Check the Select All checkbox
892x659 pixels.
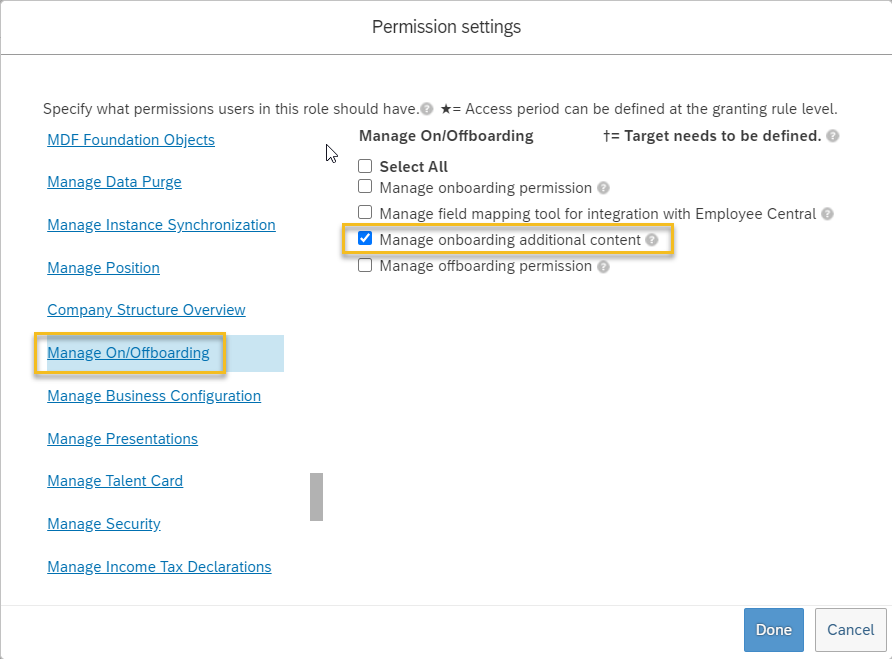tap(365, 166)
